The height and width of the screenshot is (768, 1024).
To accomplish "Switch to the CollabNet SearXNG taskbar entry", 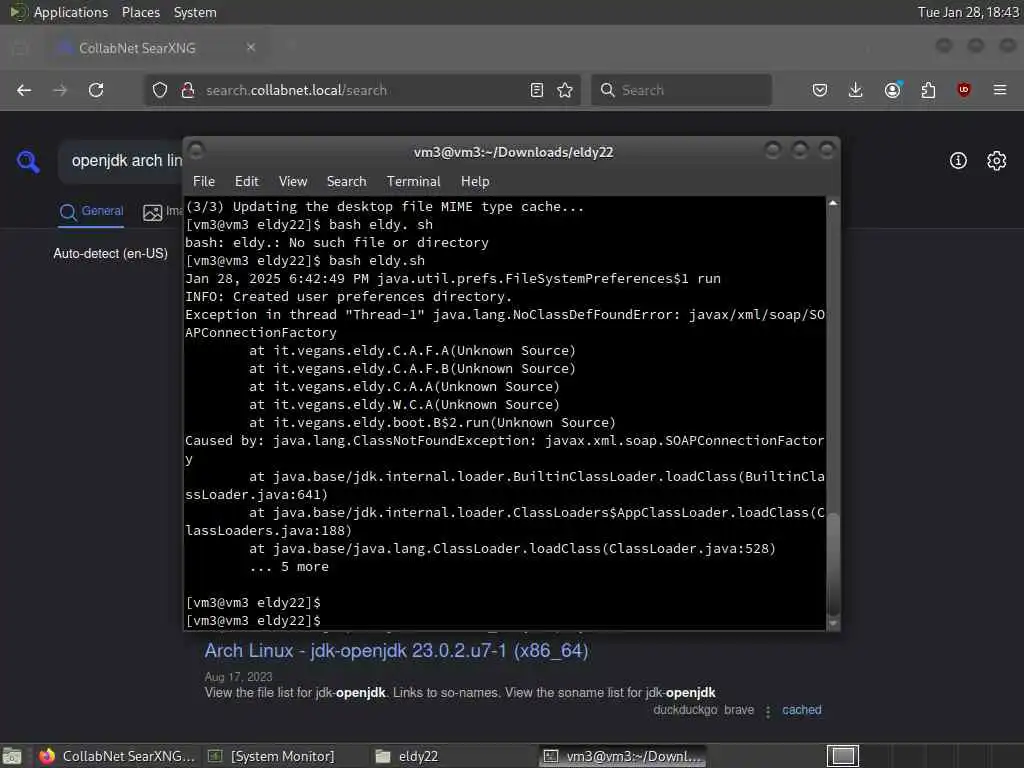I will click(118, 756).
